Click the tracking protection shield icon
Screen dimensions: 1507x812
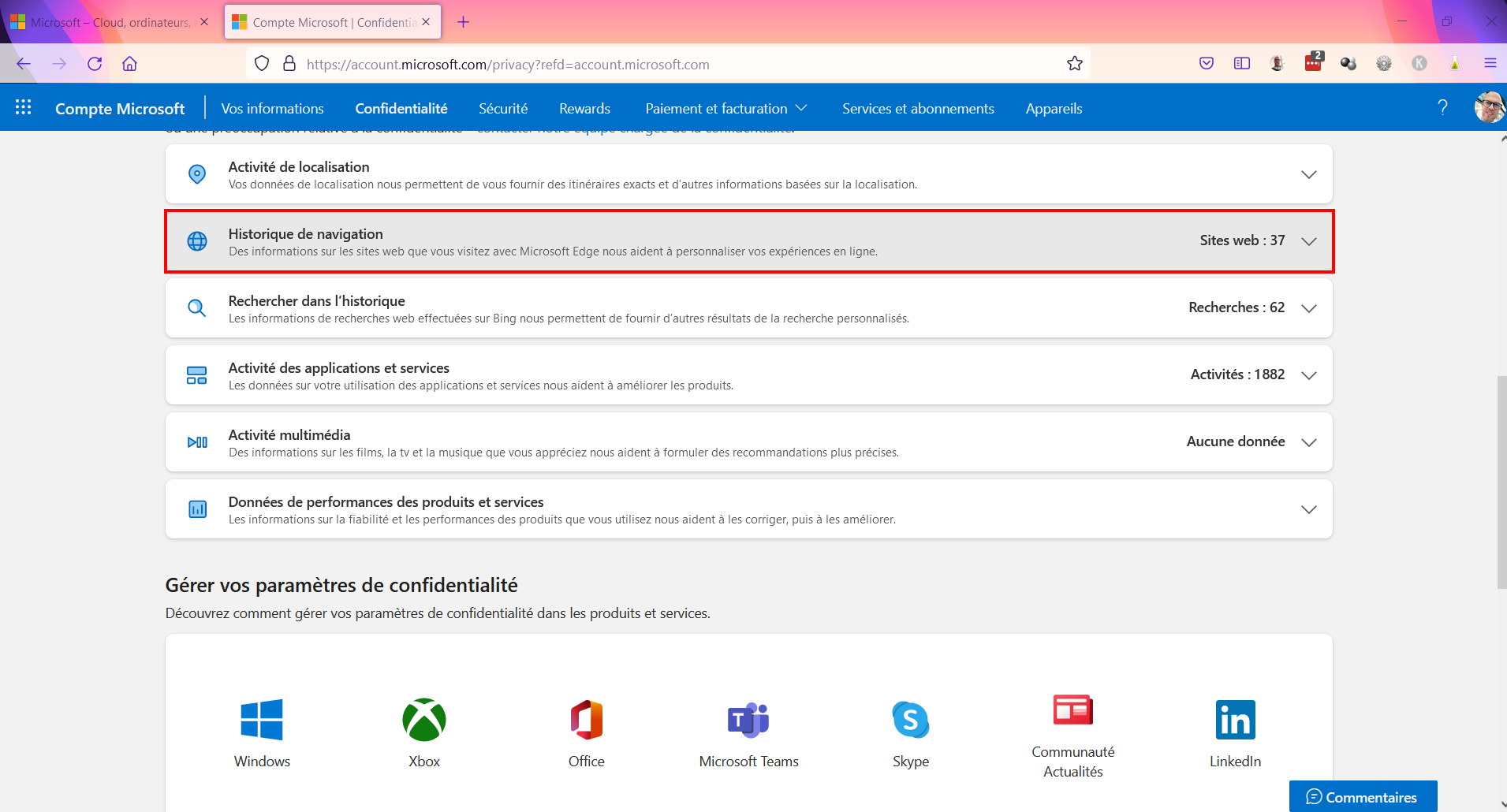coord(262,64)
